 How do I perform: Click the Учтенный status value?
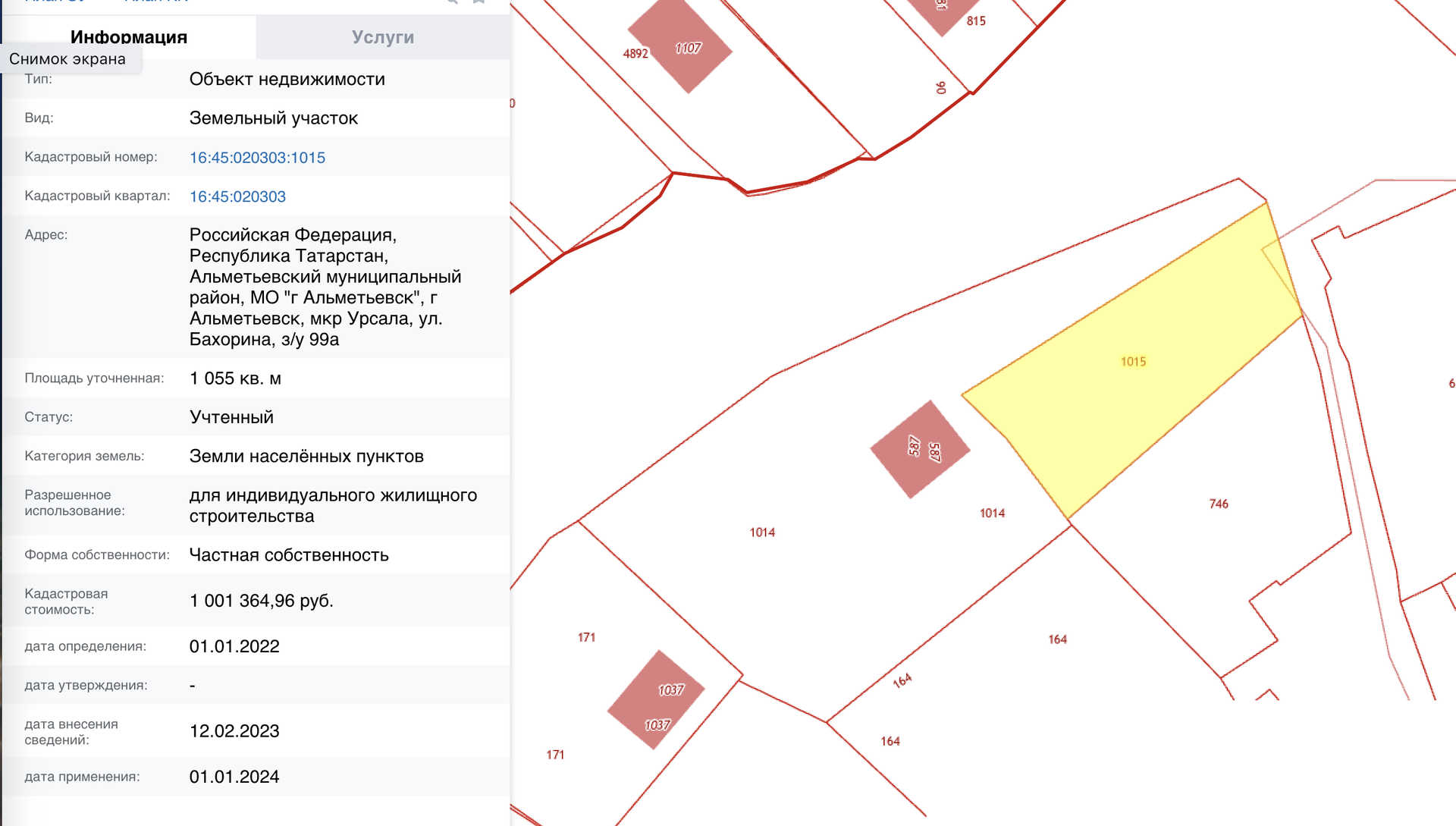(231, 417)
